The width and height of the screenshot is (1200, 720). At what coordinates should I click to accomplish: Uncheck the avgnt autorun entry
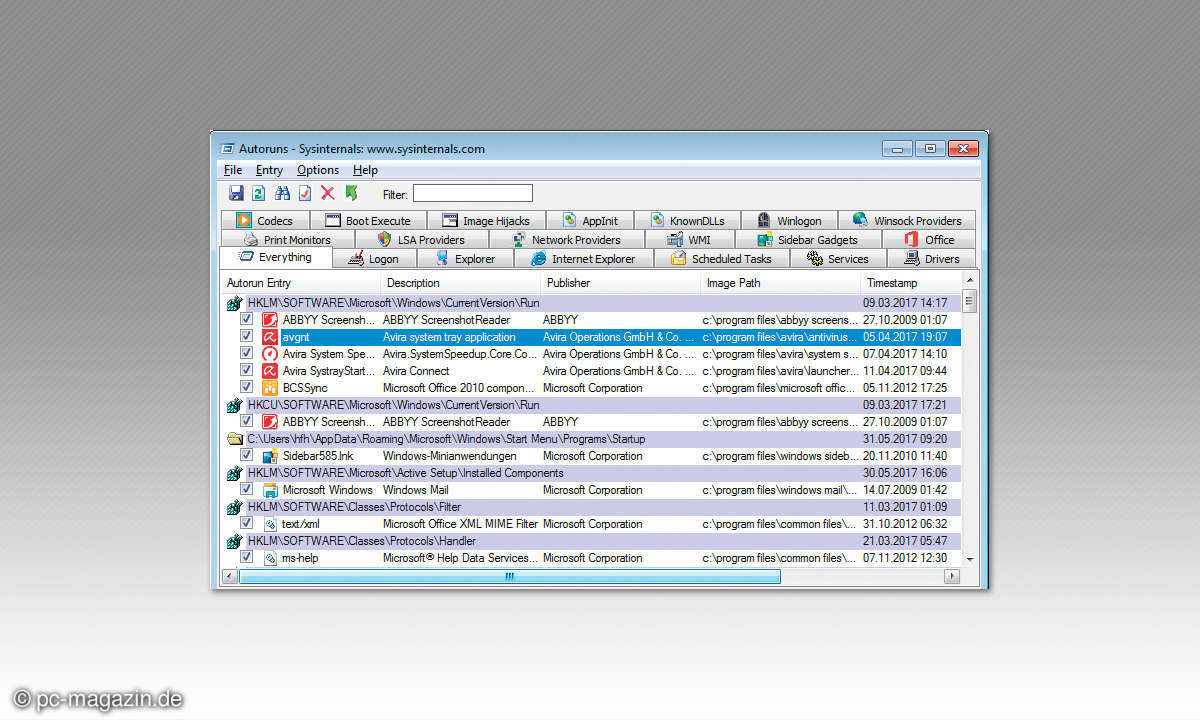pos(247,337)
